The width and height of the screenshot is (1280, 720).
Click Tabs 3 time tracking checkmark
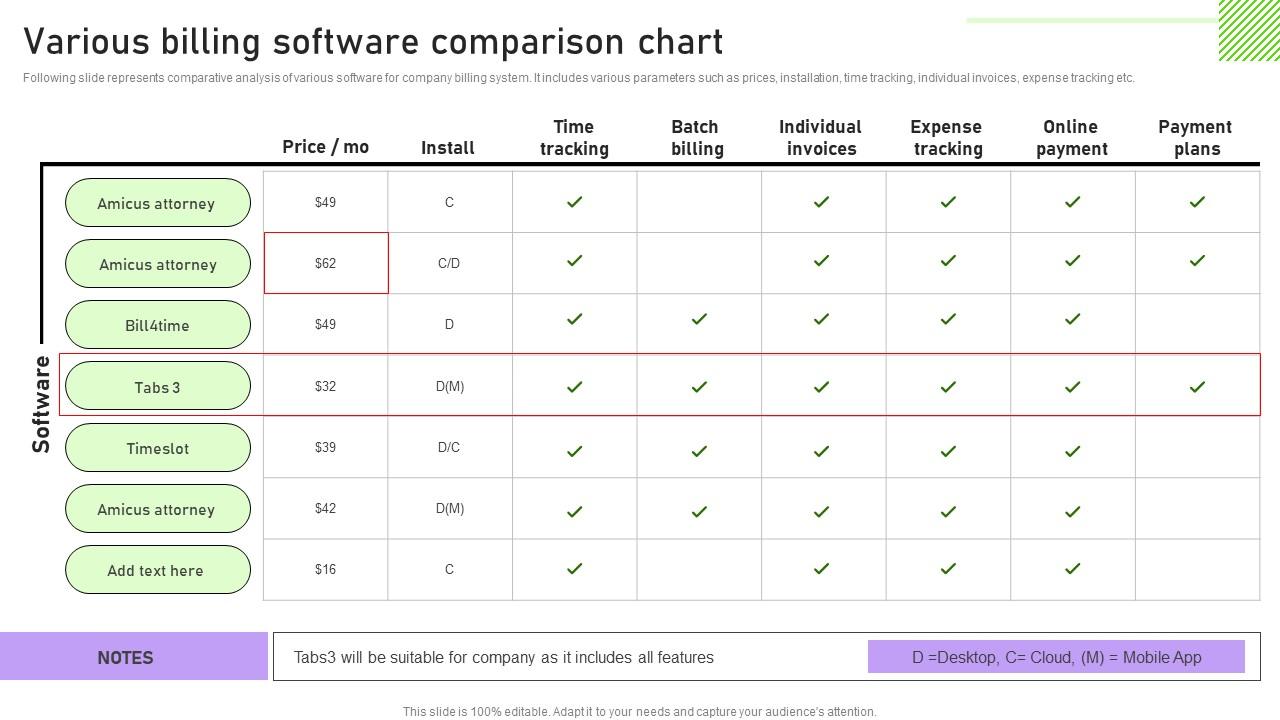(x=574, y=387)
